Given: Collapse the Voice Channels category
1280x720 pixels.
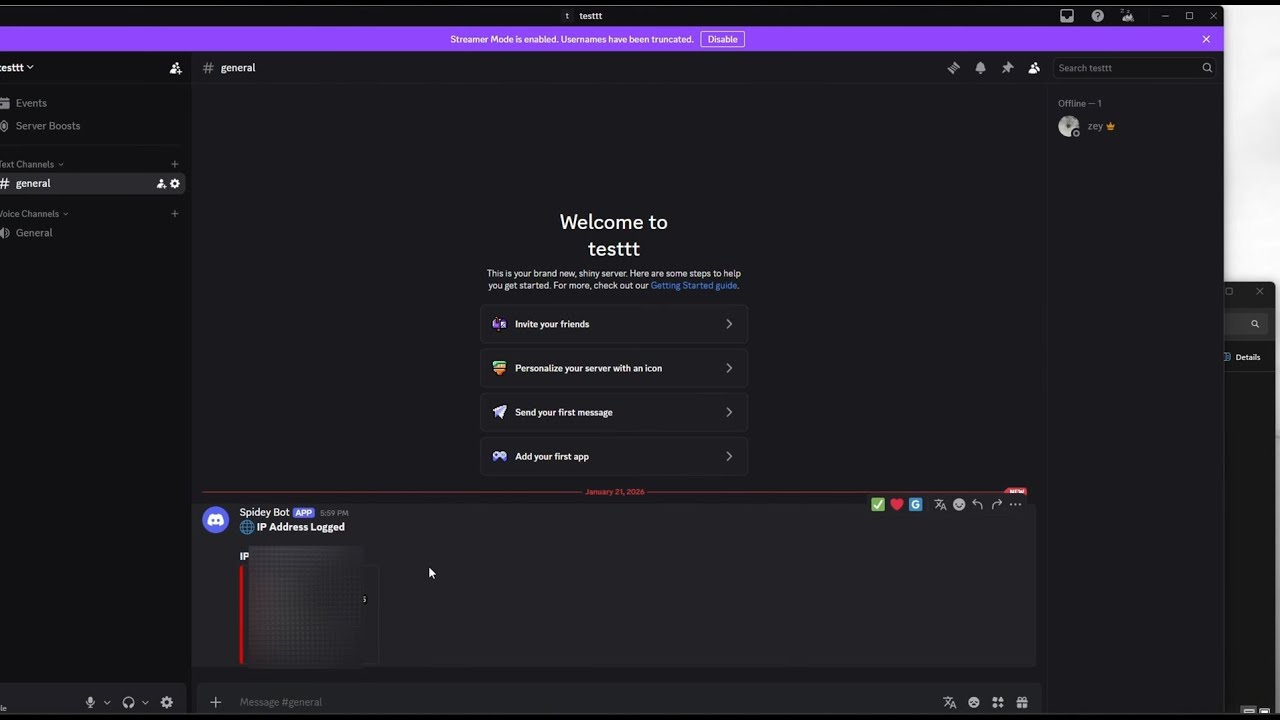Looking at the screenshot, I should pyautogui.click(x=34, y=214).
